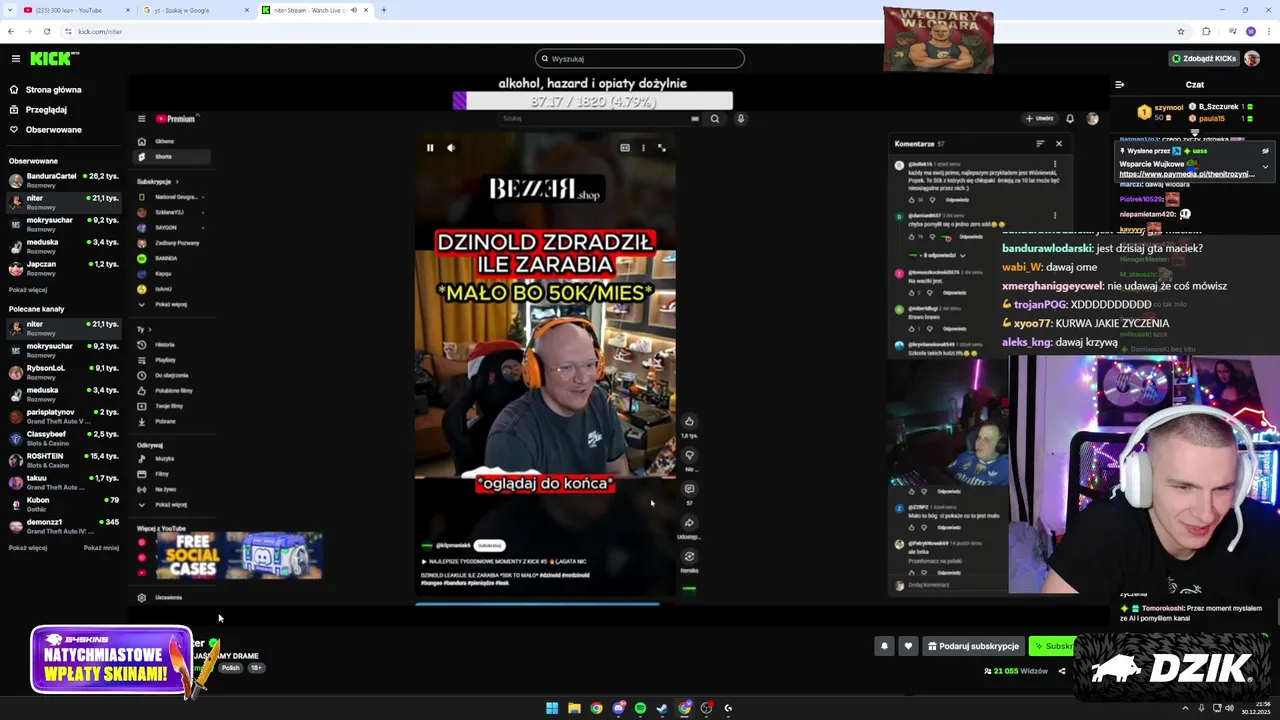
Task: Open mokrysuchar in Obserwowane list
Action: 64,224
